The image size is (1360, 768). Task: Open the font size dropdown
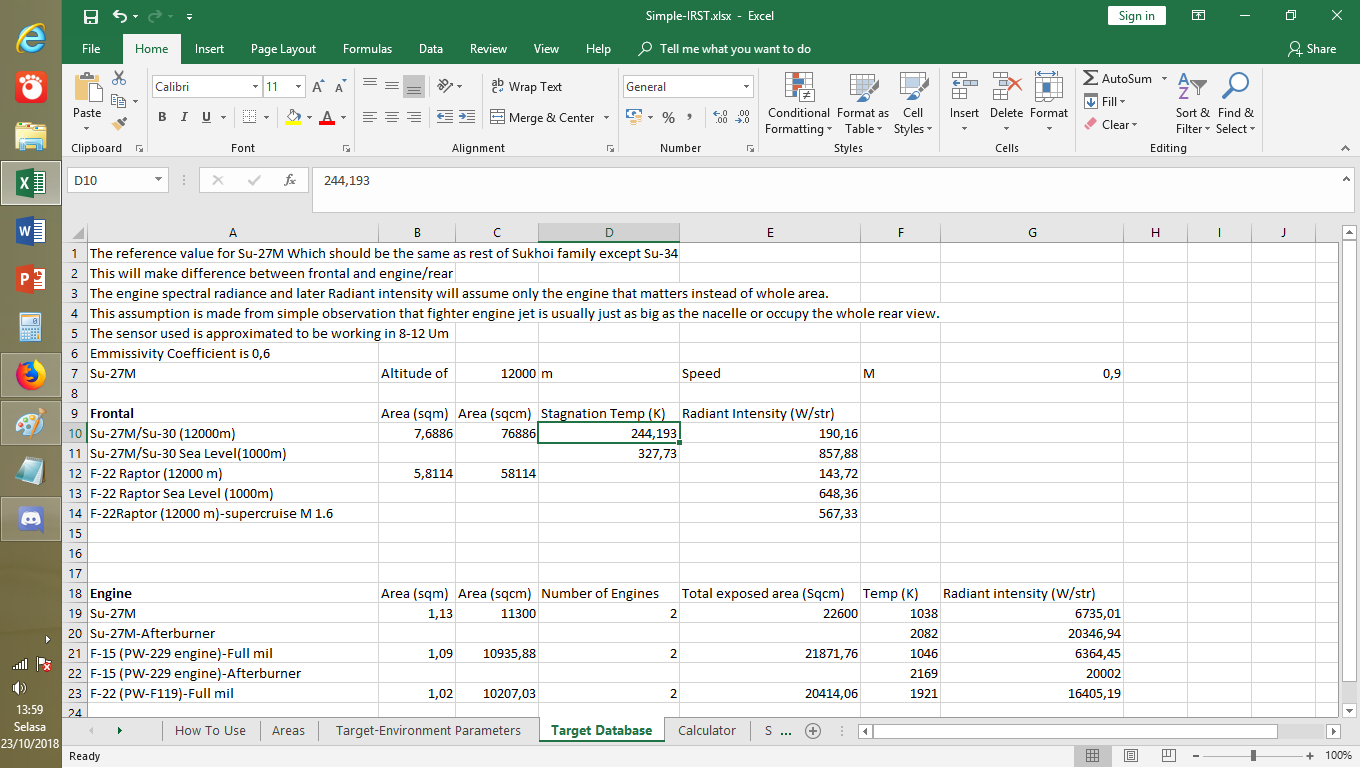click(296, 87)
